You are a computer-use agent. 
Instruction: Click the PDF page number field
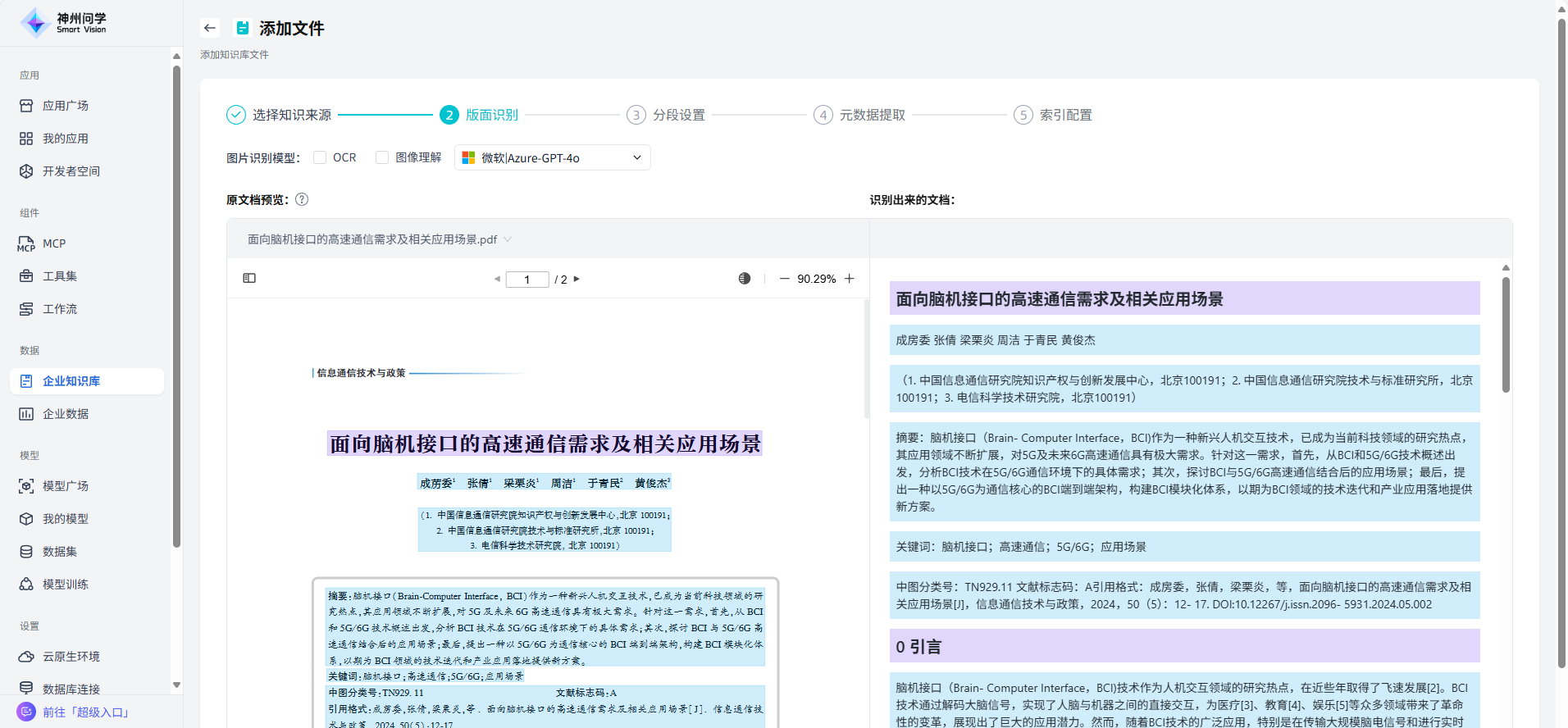526,280
